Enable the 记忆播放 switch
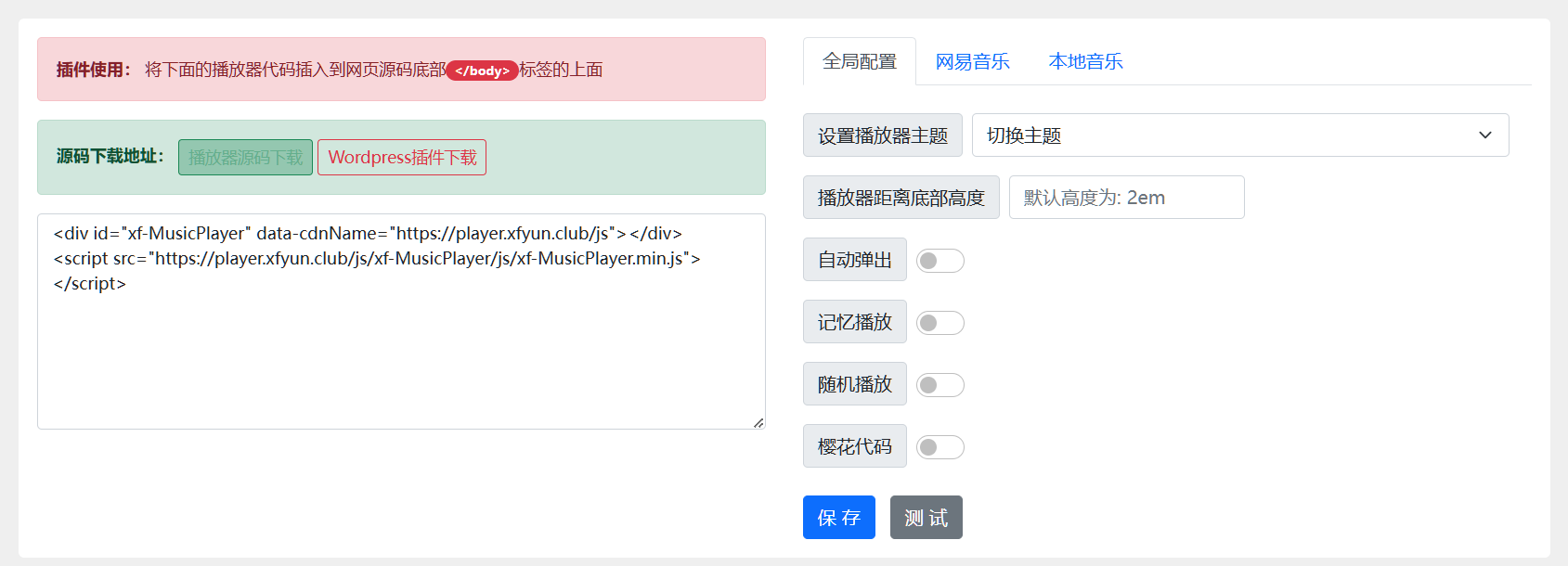This screenshot has width=1568, height=566. (x=940, y=323)
